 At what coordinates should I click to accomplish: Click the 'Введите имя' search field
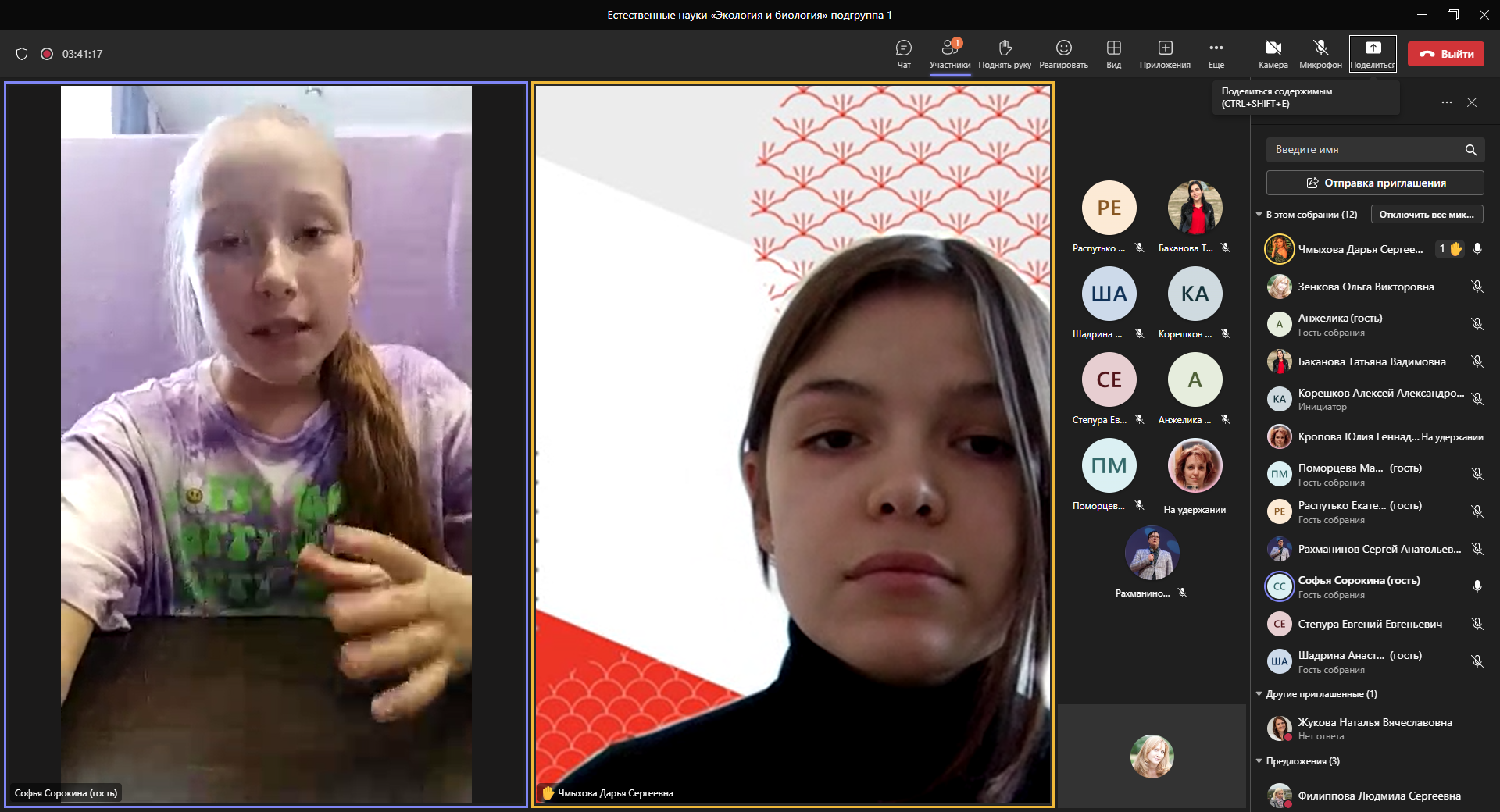click(x=1366, y=149)
